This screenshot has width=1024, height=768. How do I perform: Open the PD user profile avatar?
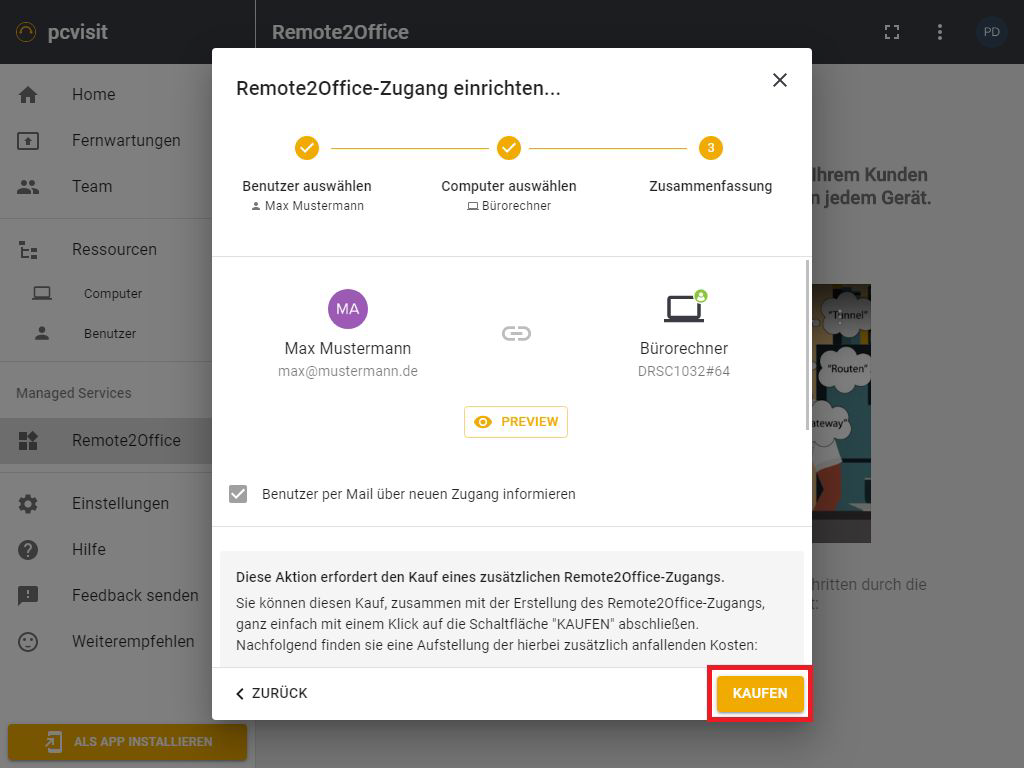click(991, 32)
